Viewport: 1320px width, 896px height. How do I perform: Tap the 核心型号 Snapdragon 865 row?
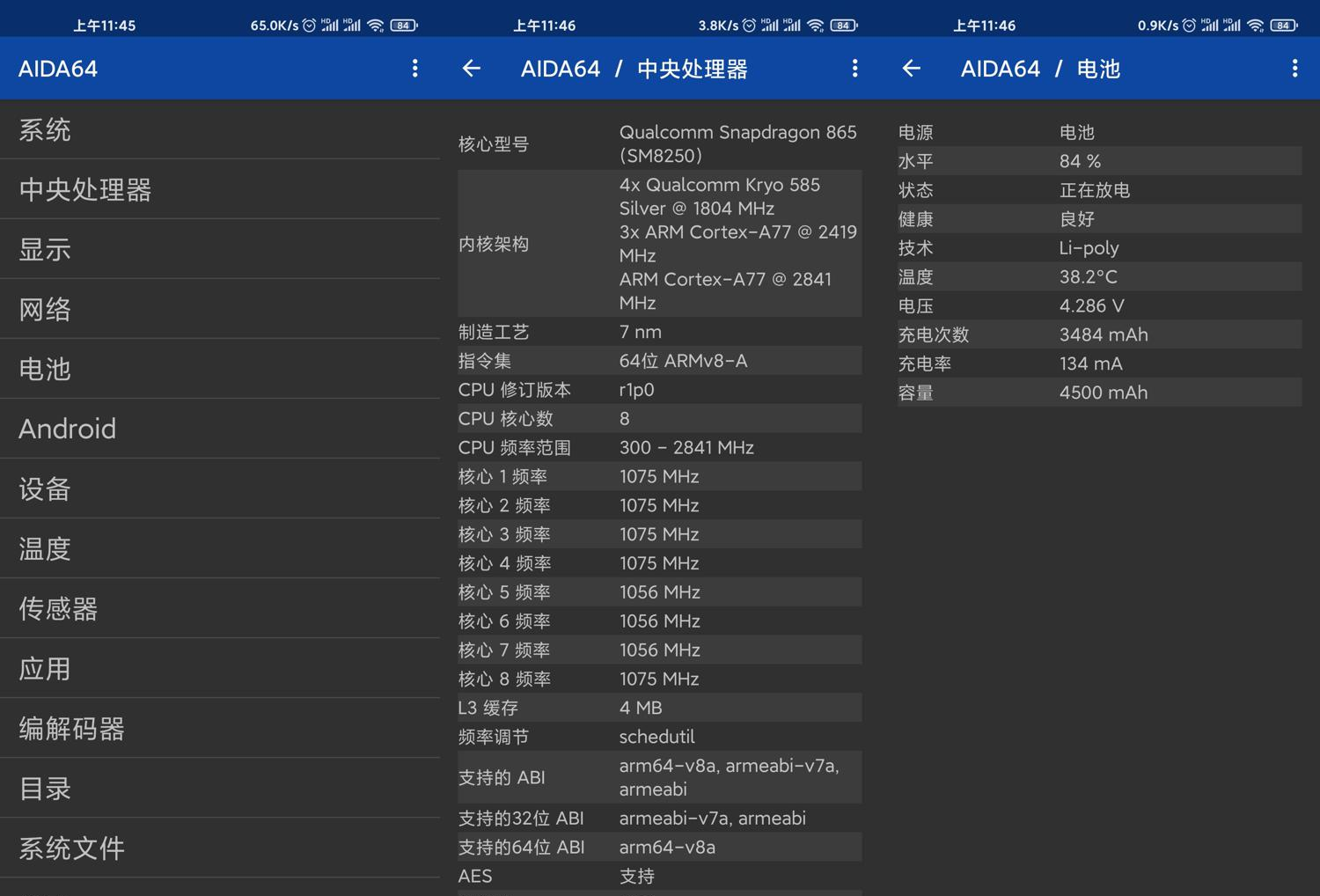(659, 144)
